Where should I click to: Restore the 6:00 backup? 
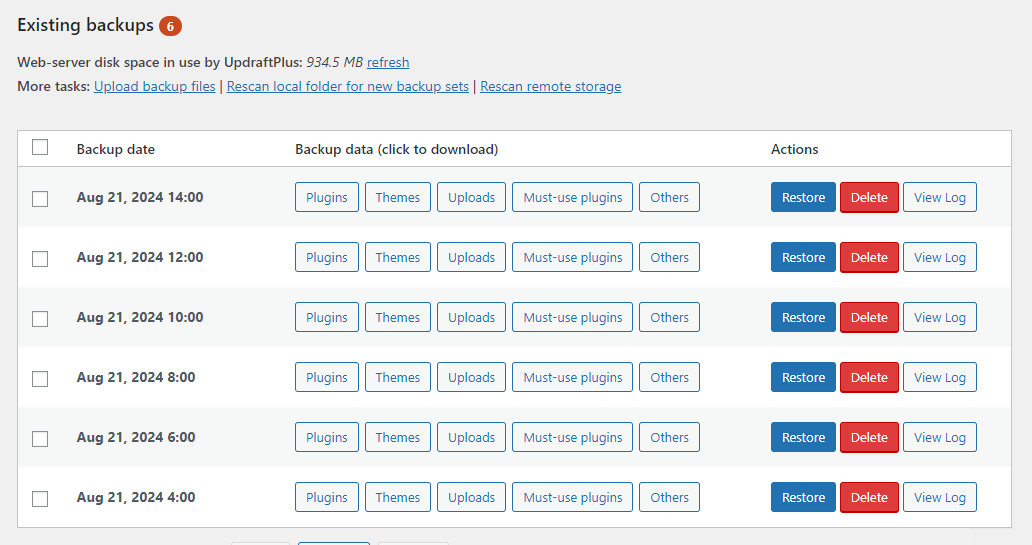[x=803, y=437]
